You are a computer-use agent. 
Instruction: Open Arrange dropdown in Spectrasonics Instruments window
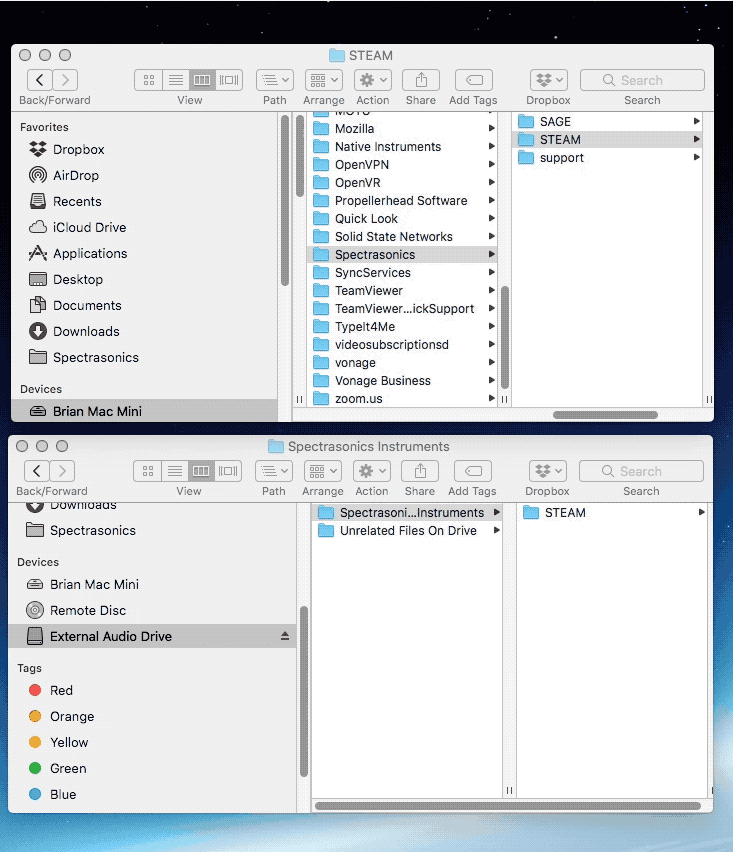(x=323, y=471)
